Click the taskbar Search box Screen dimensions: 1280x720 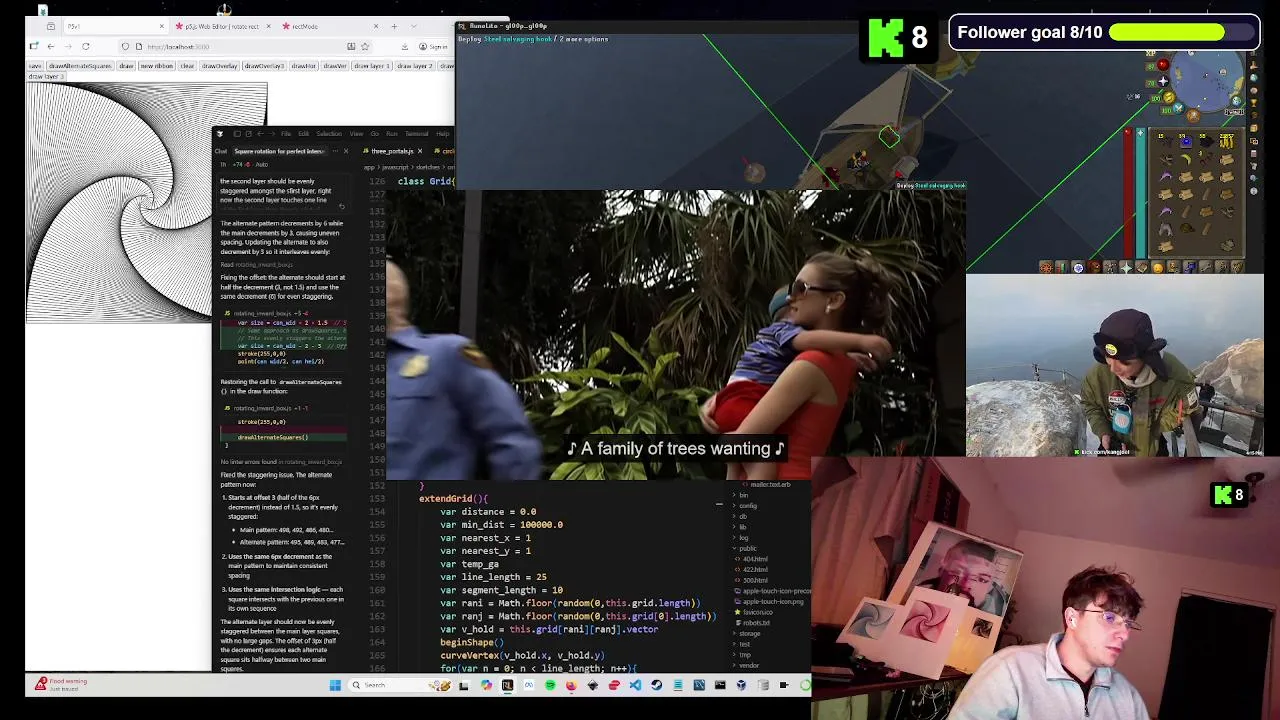(x=398, y=685)
